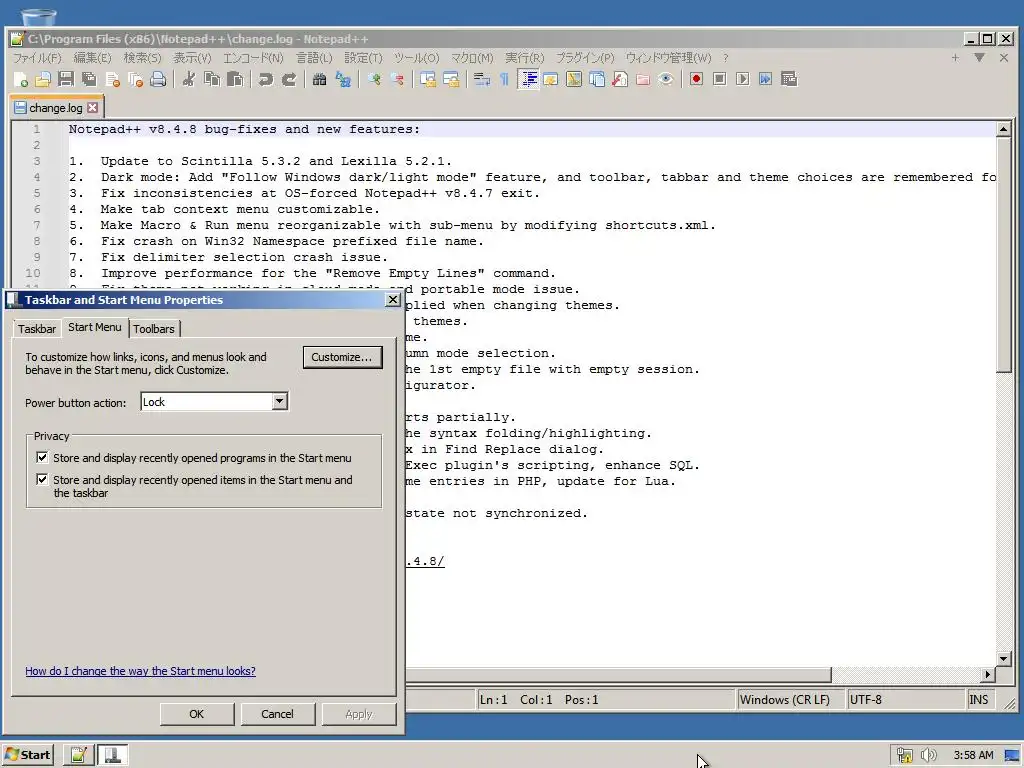This screenshot has width=1024, height=768.
Task: Select the change.log document tab
Action: pyautogui.click(x=56, y=108)
